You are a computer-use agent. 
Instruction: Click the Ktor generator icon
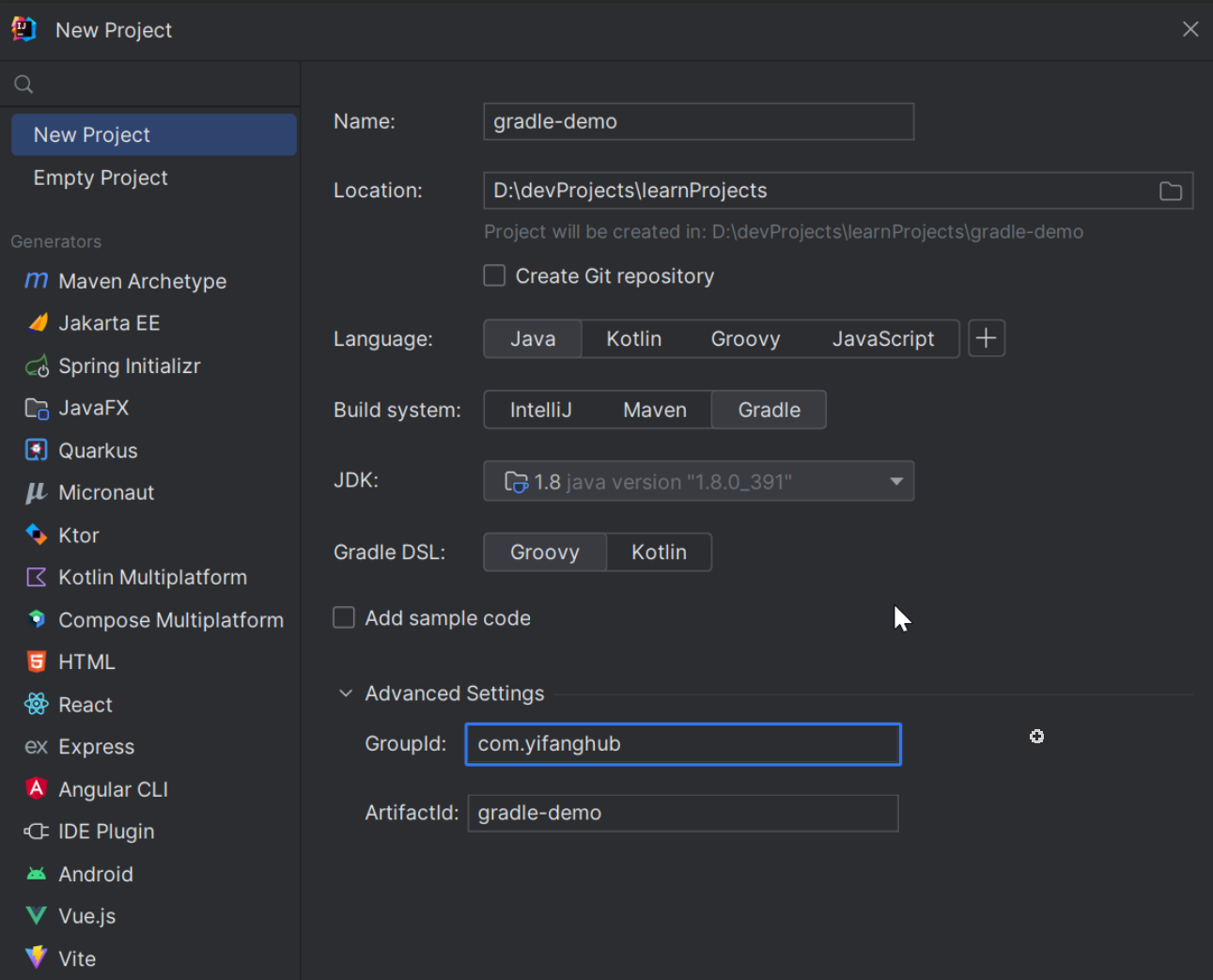click(x=37, y=536)
